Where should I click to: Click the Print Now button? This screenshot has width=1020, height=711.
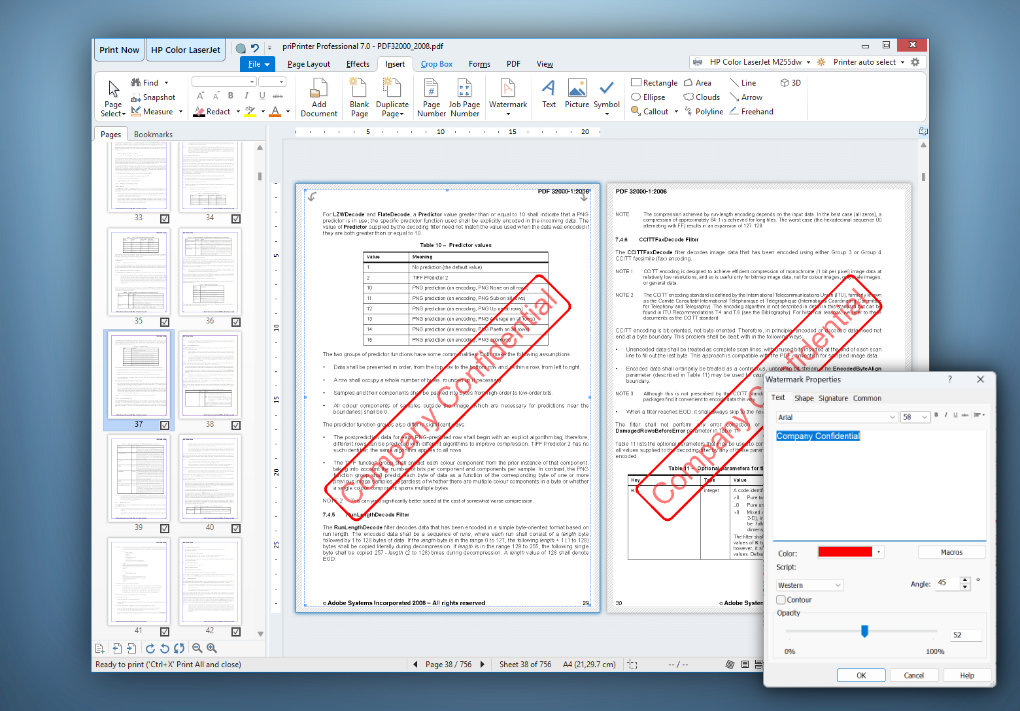click(x=119, y=50)
